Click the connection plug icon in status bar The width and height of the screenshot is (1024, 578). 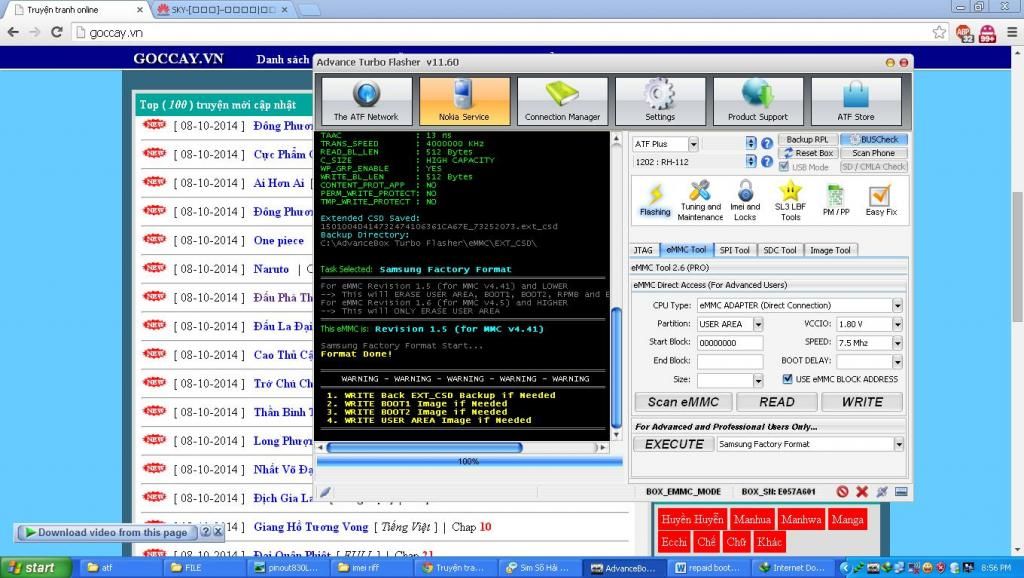coord(882,492)
